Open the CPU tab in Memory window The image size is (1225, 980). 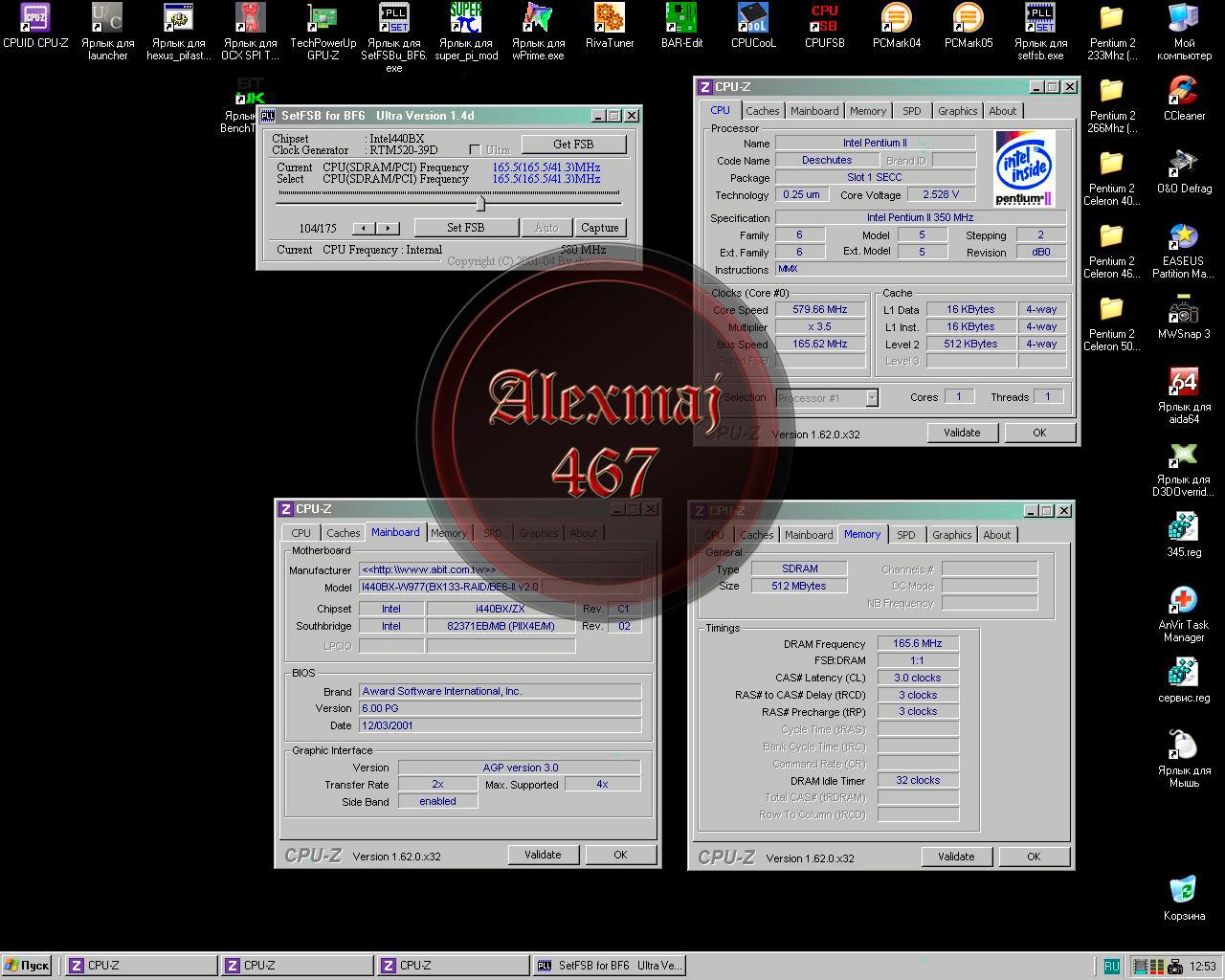[x=715, y=535]
